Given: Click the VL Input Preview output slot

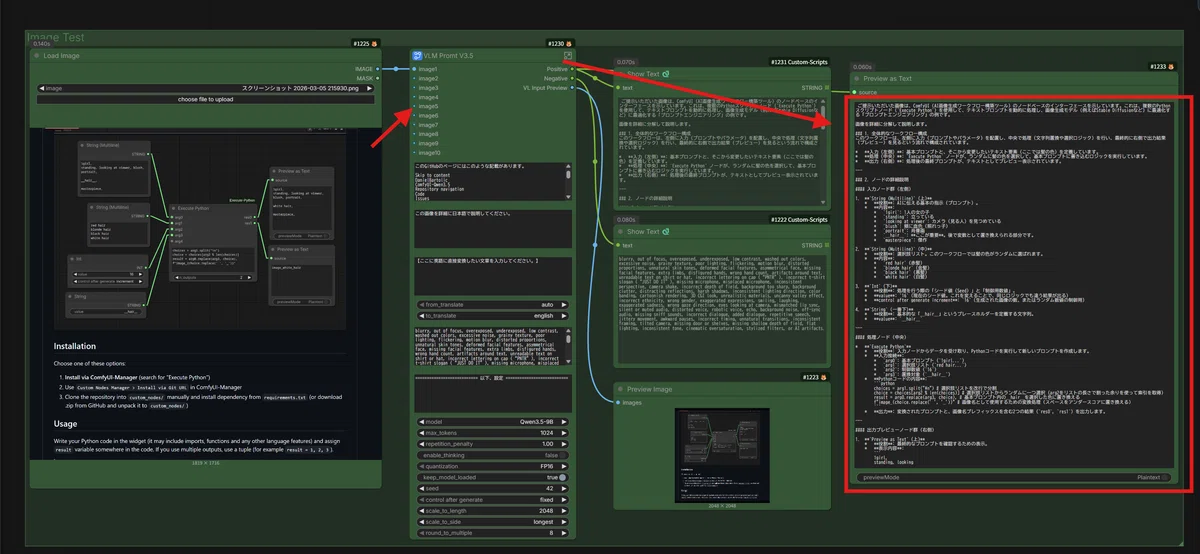Looking at the screenshot, I should pos(574,88).
